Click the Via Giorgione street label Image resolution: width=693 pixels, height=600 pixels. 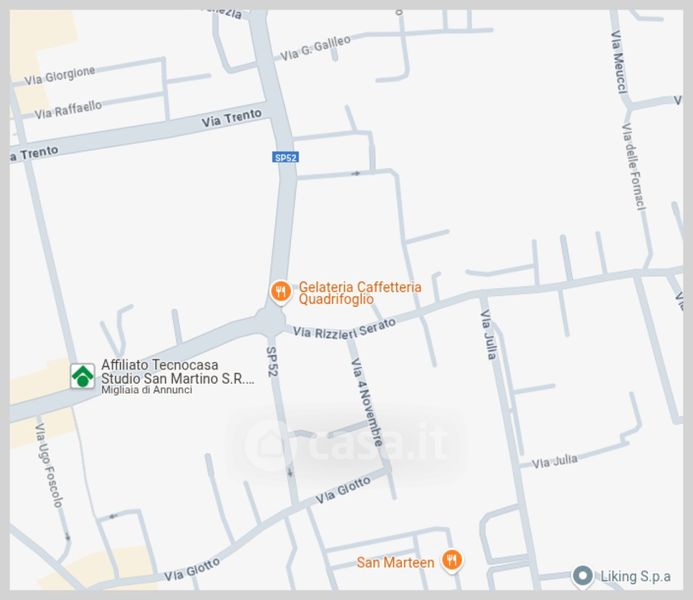pos(60,76)
